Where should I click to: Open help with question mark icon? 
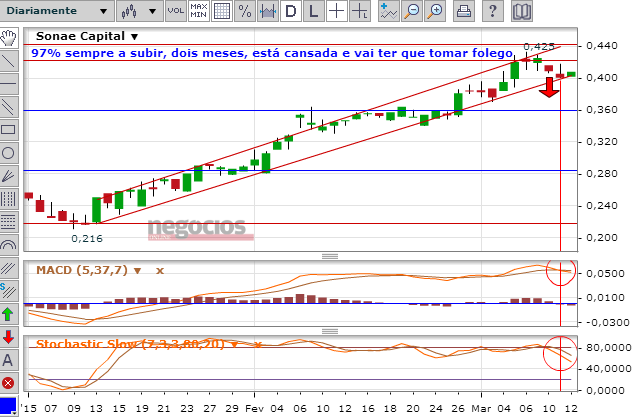492,11
